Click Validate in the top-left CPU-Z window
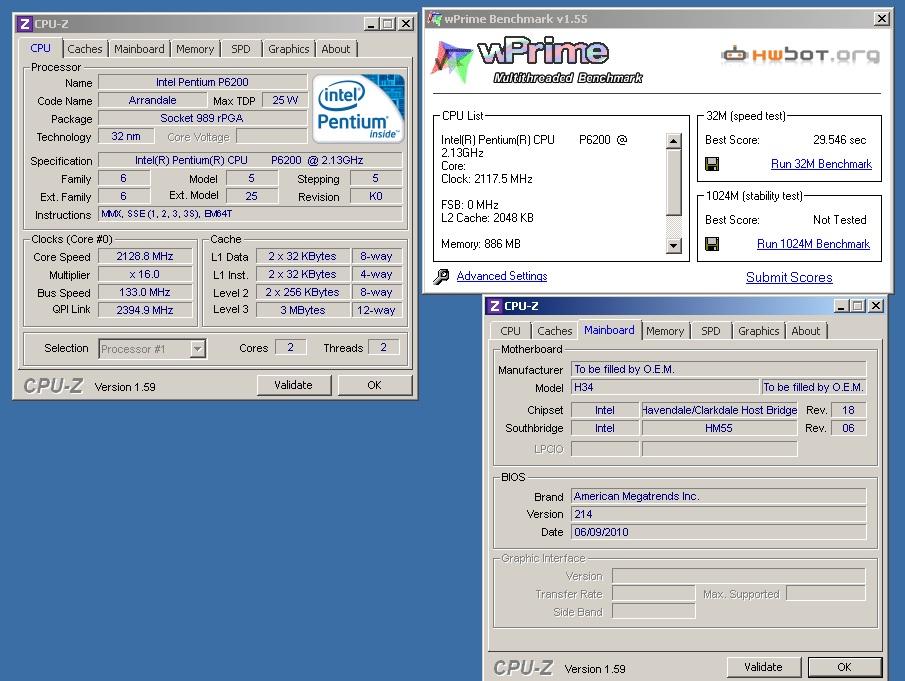This screenshot has width=905, height=681. (294, 385)
